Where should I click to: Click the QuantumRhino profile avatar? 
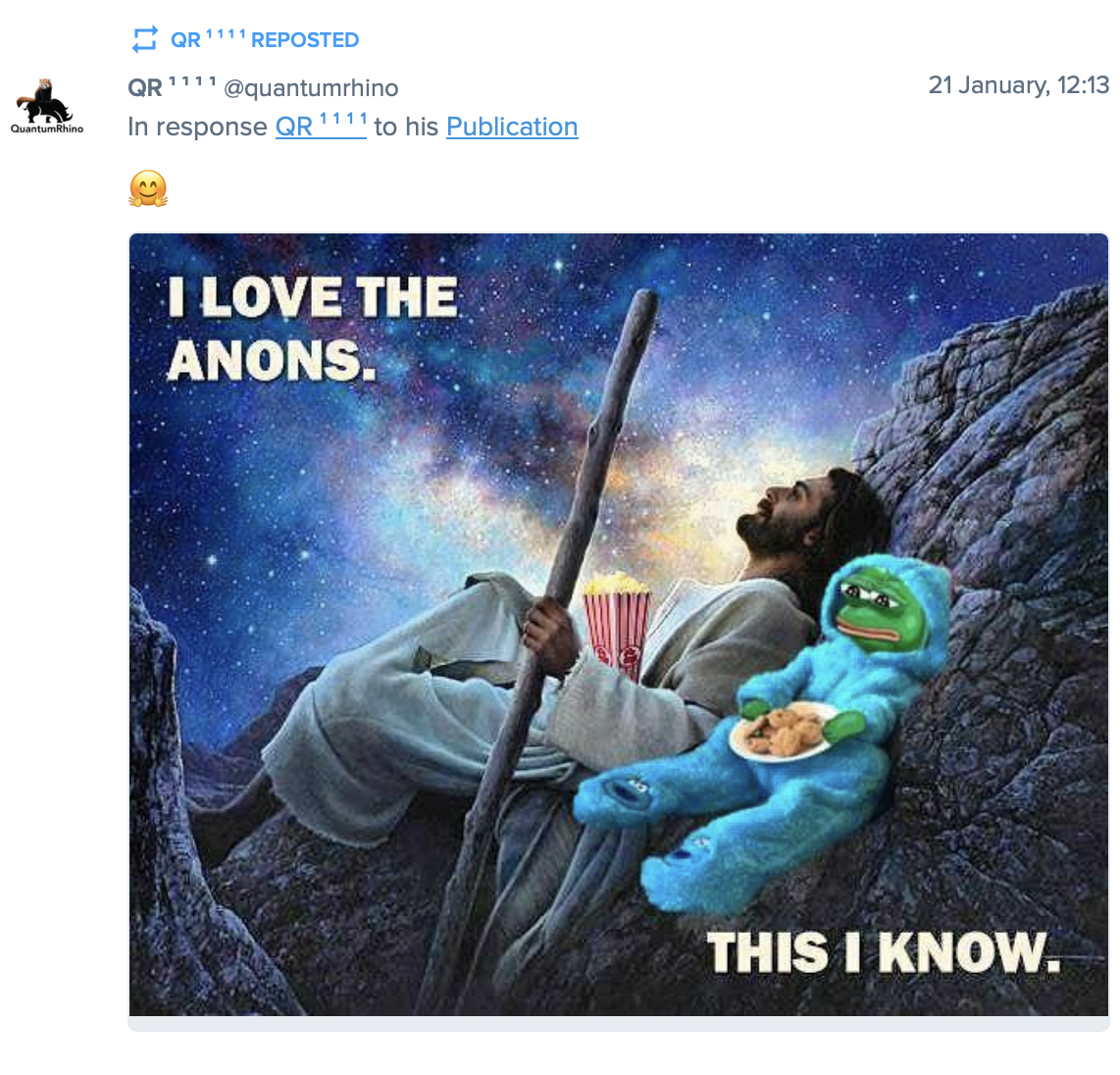pyautogui.click(x=45, y=101)
